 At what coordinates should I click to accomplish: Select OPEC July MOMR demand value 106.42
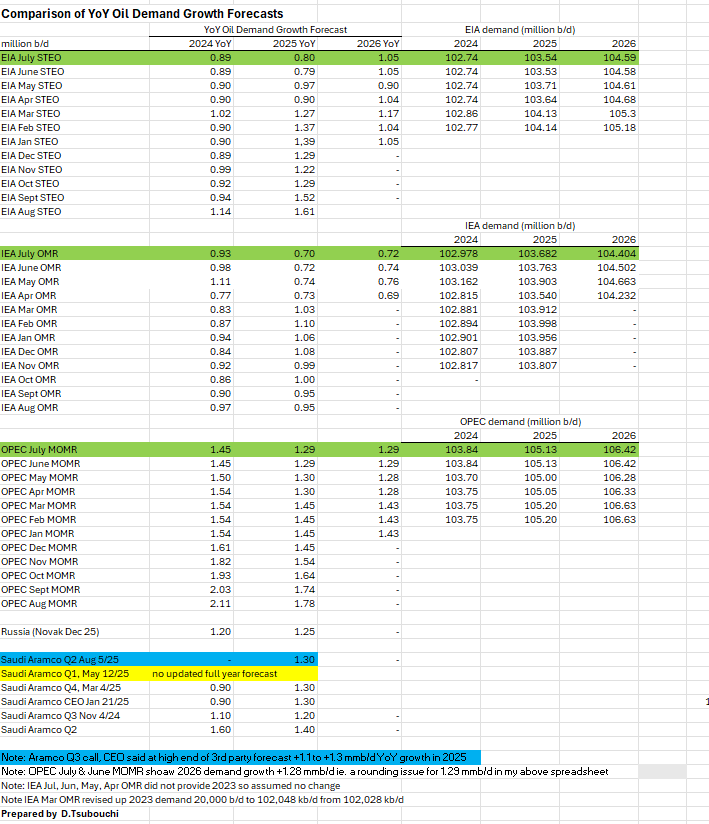(619, 450)
